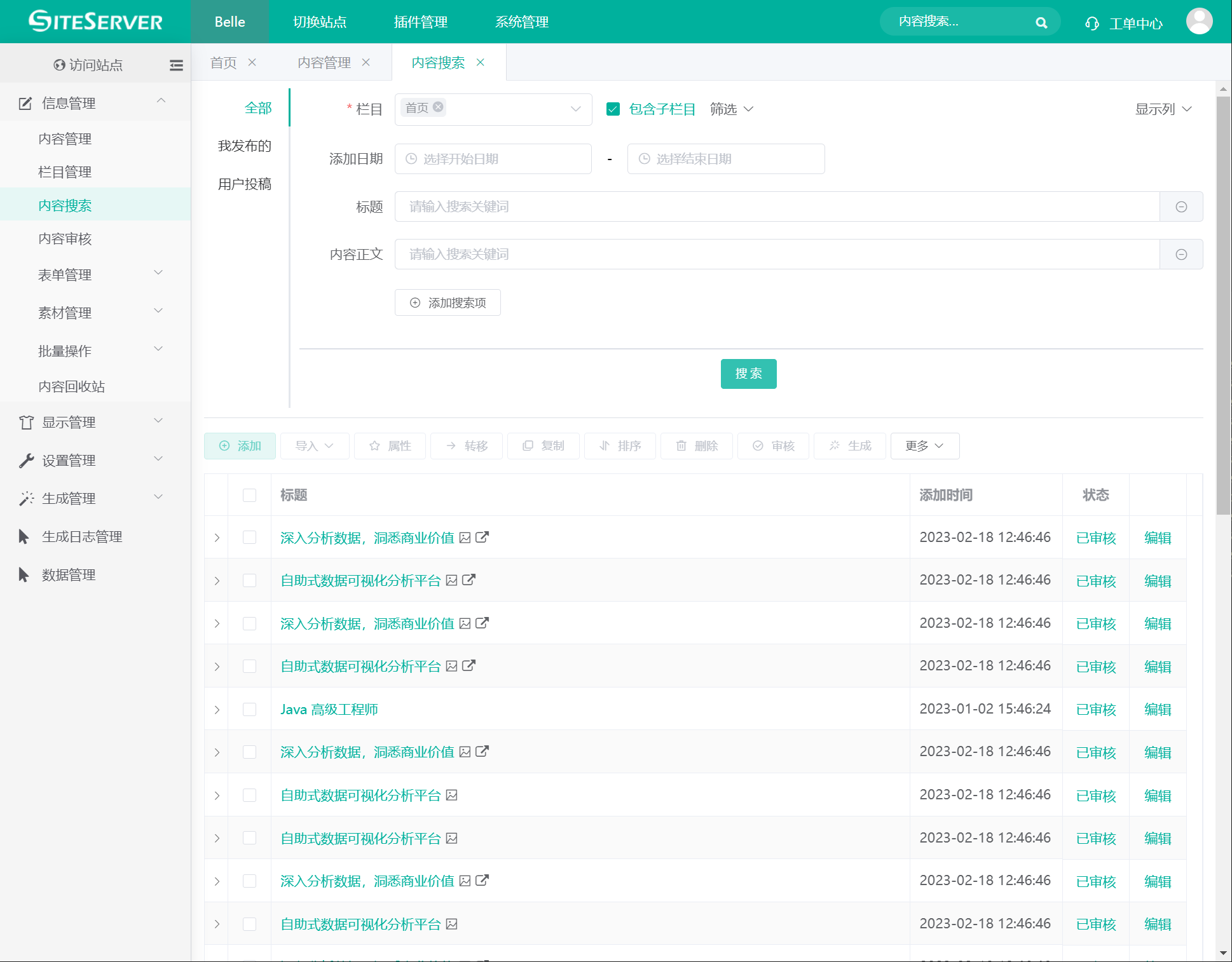This screenshot has width=1232, height=962.
Task: Toggle the select-all checkbox in table header
Action: pos(249,495)
